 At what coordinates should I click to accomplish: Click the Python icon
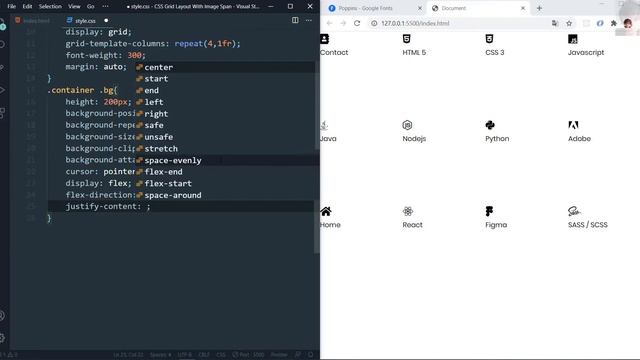click(490, 125)
